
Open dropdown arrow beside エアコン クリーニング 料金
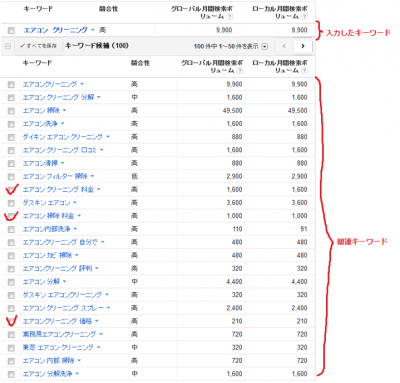(x=98, y=189)
